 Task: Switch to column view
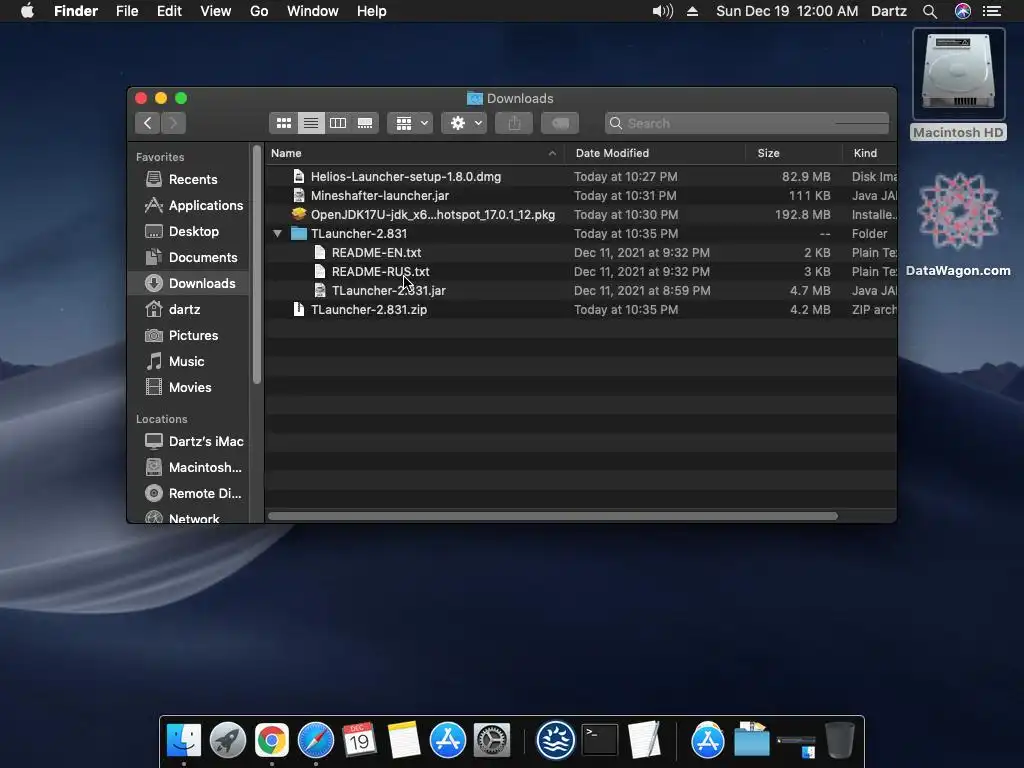click(338, 123)
